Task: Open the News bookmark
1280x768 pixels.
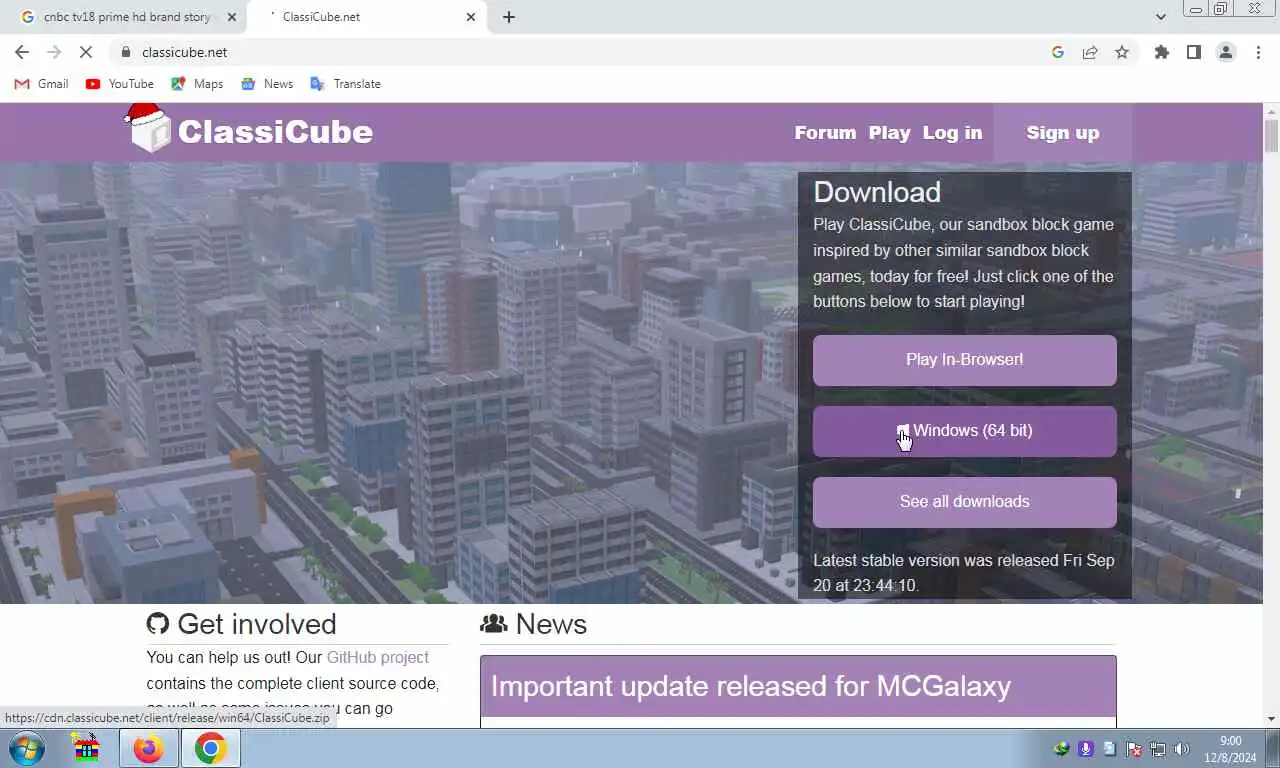Action: coord(267,84)
